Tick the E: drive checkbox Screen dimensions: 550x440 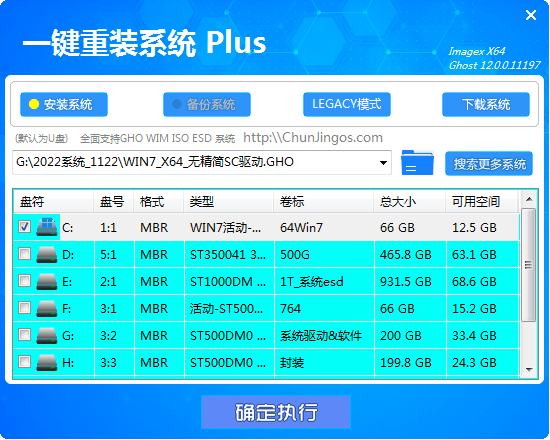coord(24,281)
